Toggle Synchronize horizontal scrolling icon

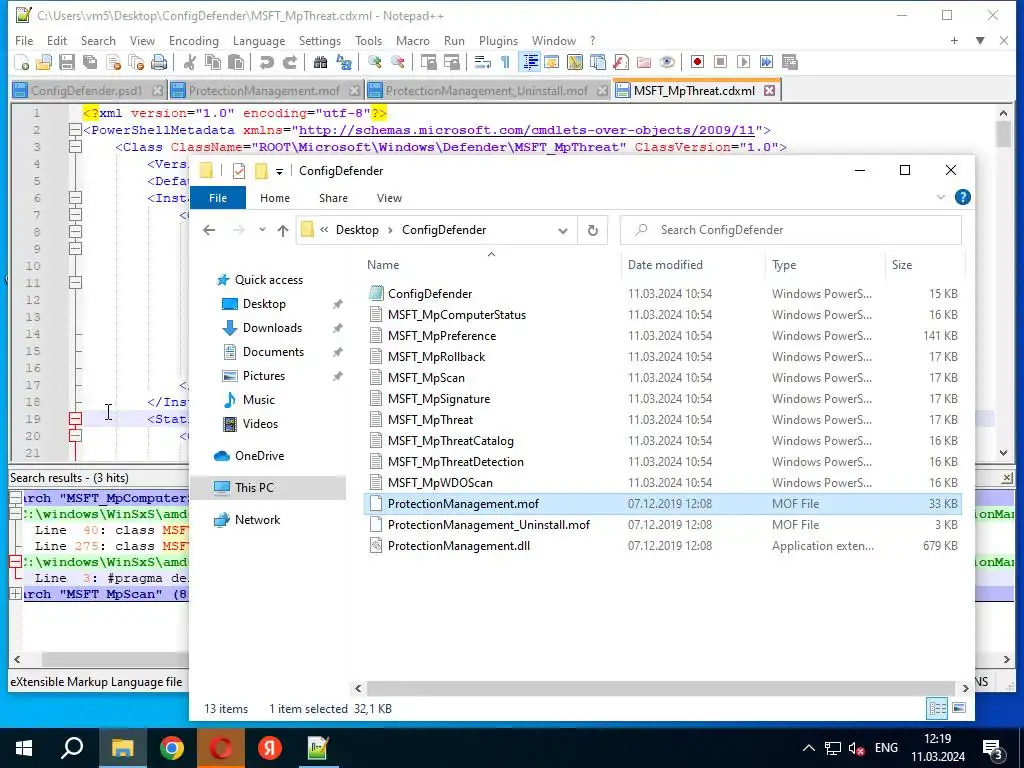tap(451, 62)
